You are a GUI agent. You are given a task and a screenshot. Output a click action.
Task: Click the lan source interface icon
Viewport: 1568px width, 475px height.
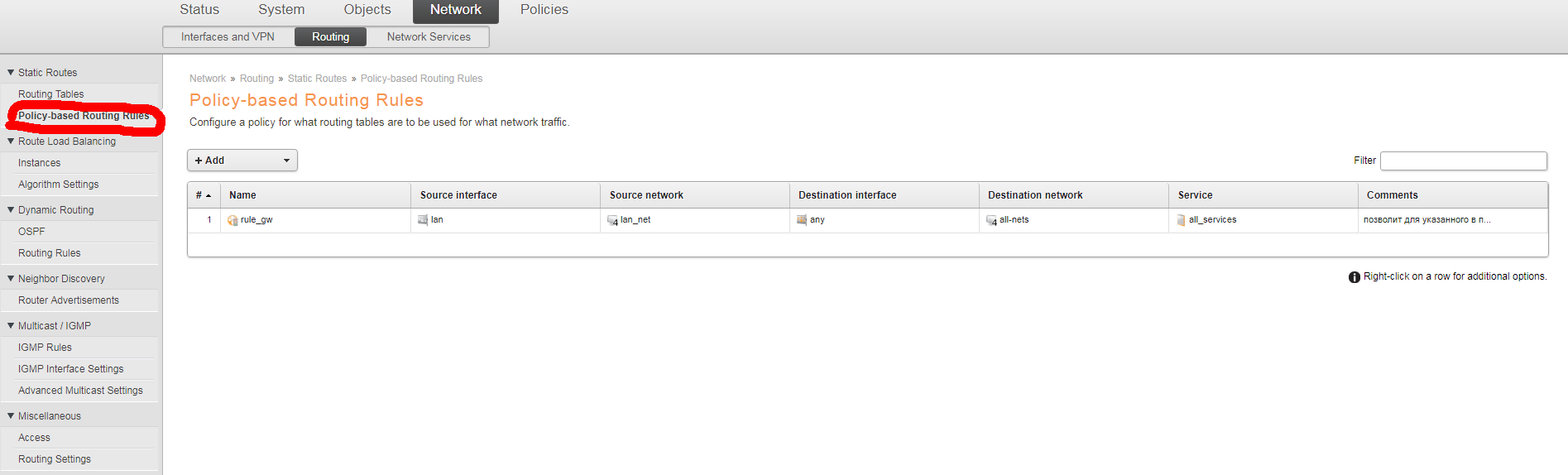(423, 220)
